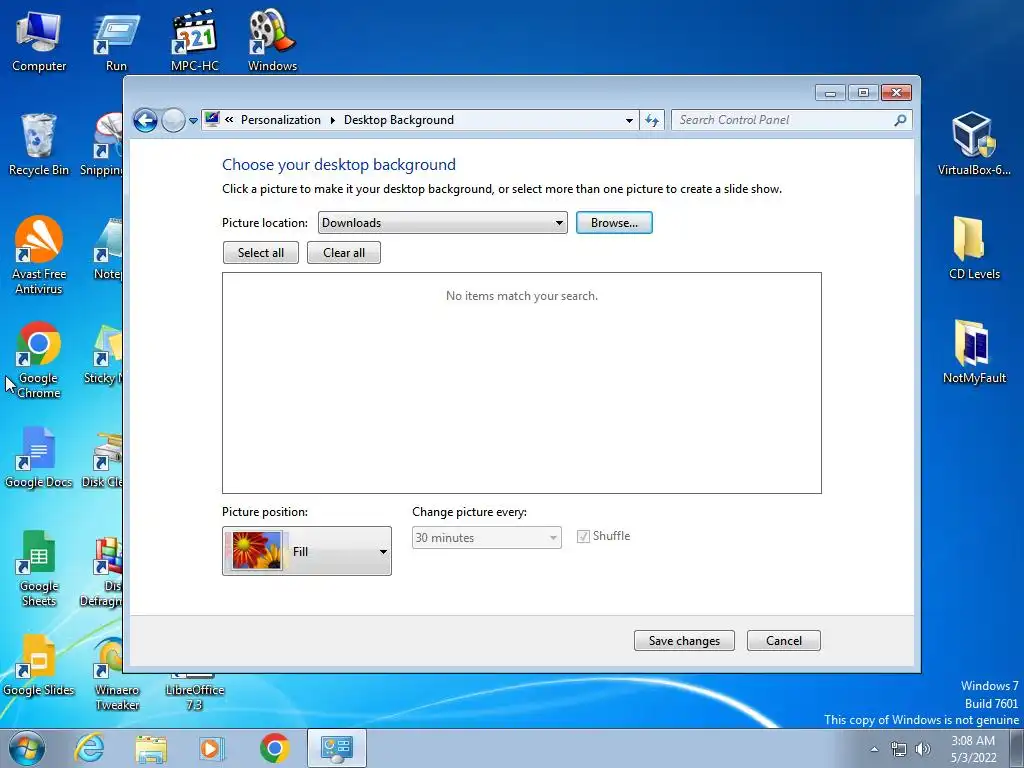
Task: Click the Show desktop strip at taskbar end
Action: 1017,748
